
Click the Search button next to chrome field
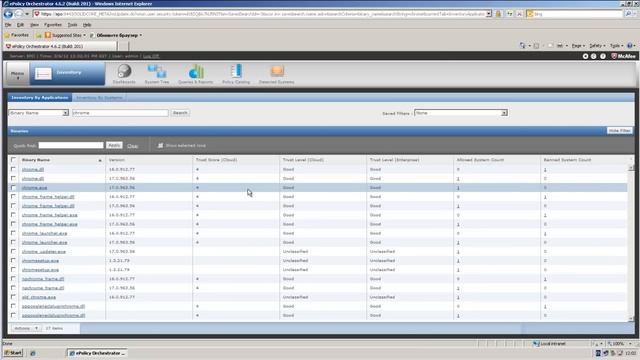180,113
